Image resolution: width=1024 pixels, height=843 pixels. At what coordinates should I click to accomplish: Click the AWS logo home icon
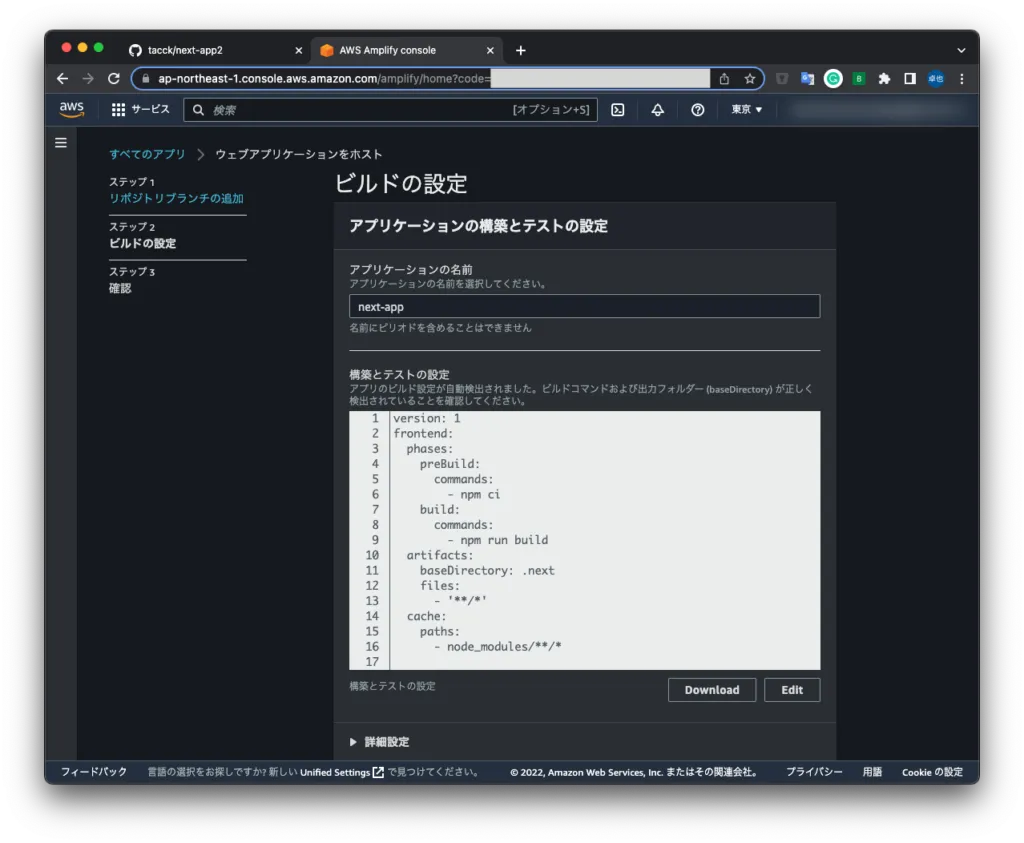[x=71, y=110]
